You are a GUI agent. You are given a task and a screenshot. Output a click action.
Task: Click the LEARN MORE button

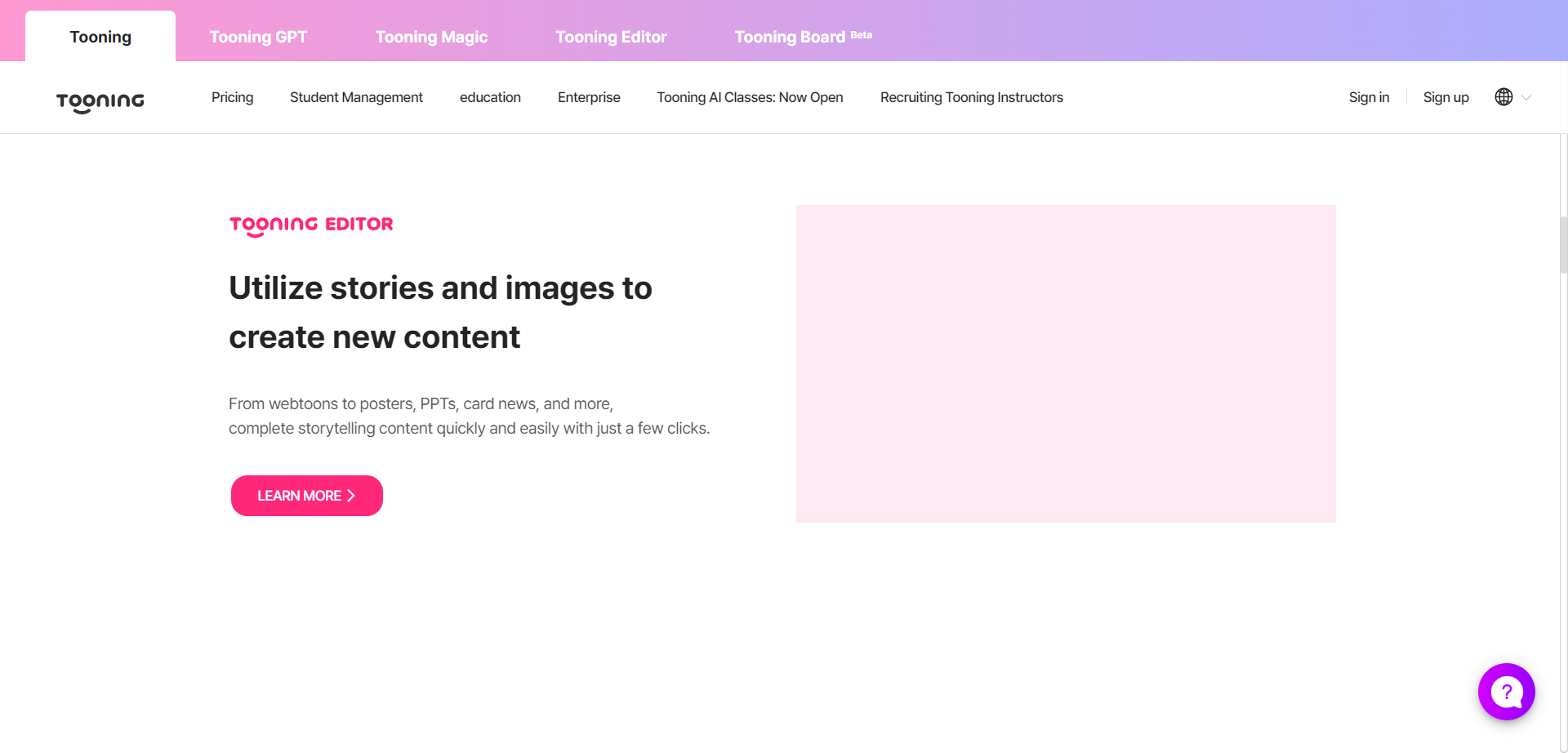coord(307,496)
